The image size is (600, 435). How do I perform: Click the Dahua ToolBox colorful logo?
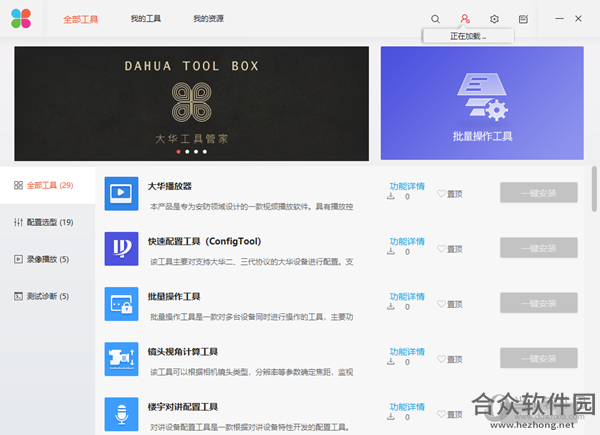pyautogui.click(x=21, y=18)
